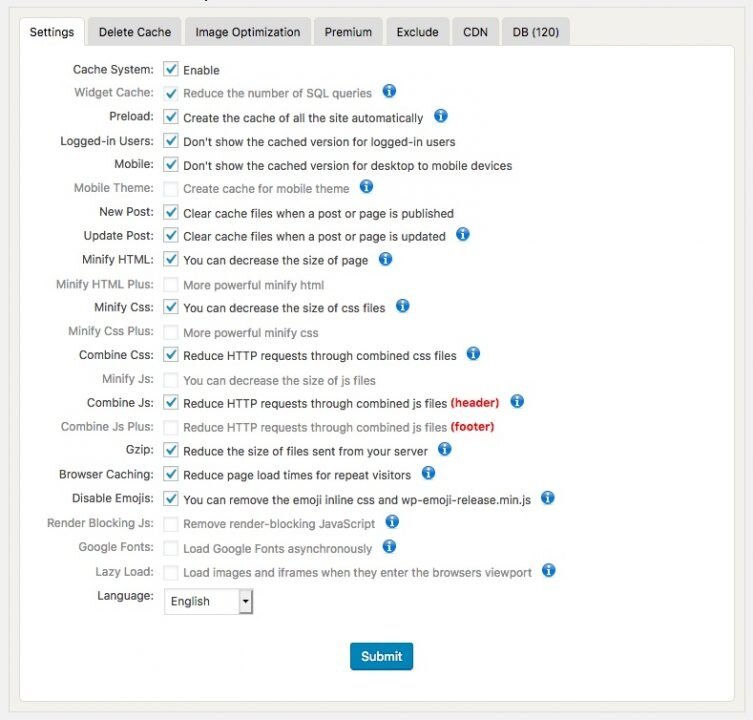Image resolution: width=753 pixels, height=720 pixels.
Task: Click the Submit button
Action: pos(381,656)
